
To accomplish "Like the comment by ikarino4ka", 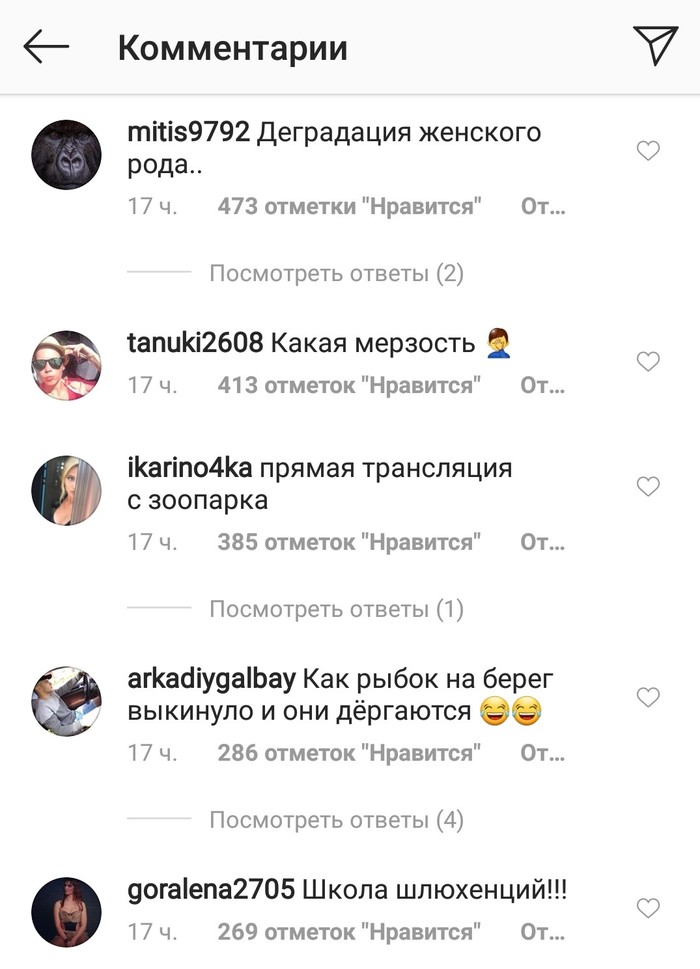I will 648,486.
